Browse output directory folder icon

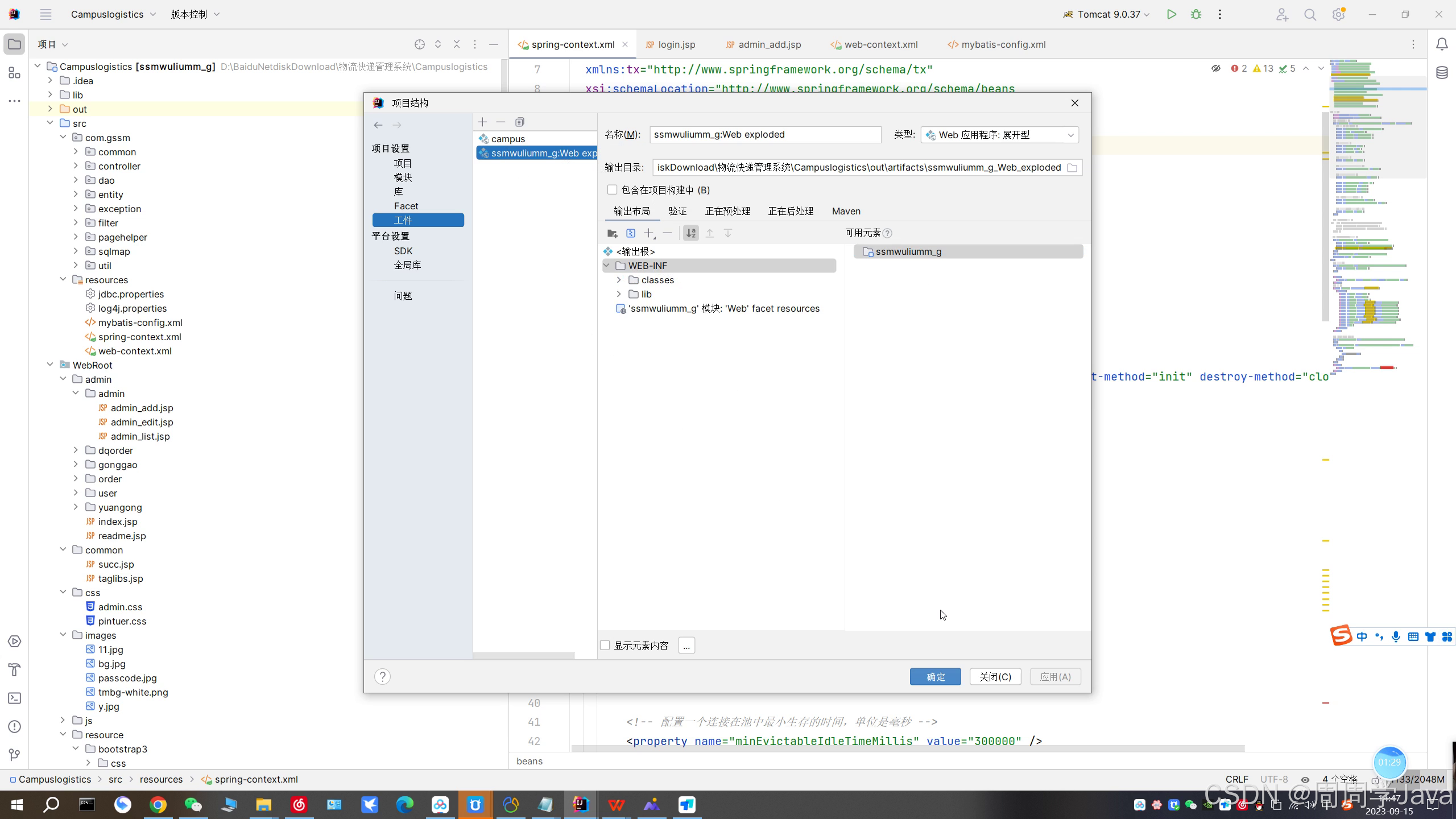click(x=1072, y=168)
